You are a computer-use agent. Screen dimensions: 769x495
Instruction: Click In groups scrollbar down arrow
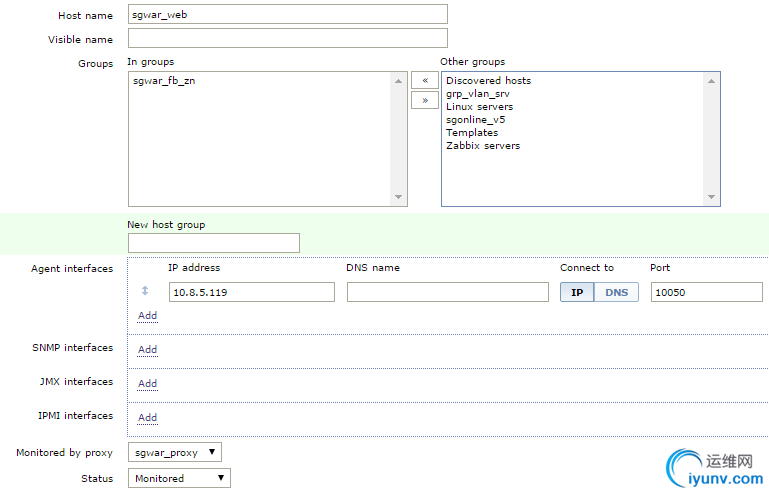[x=398, y=197]
